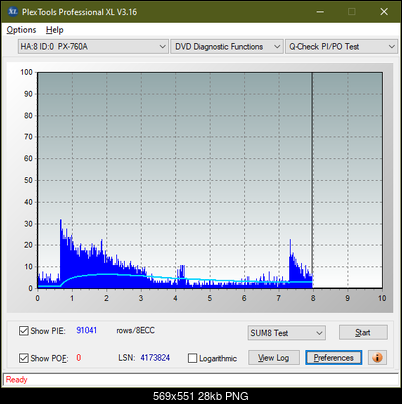
Task: Close the PlexTools window
Action: click(384, 12)
